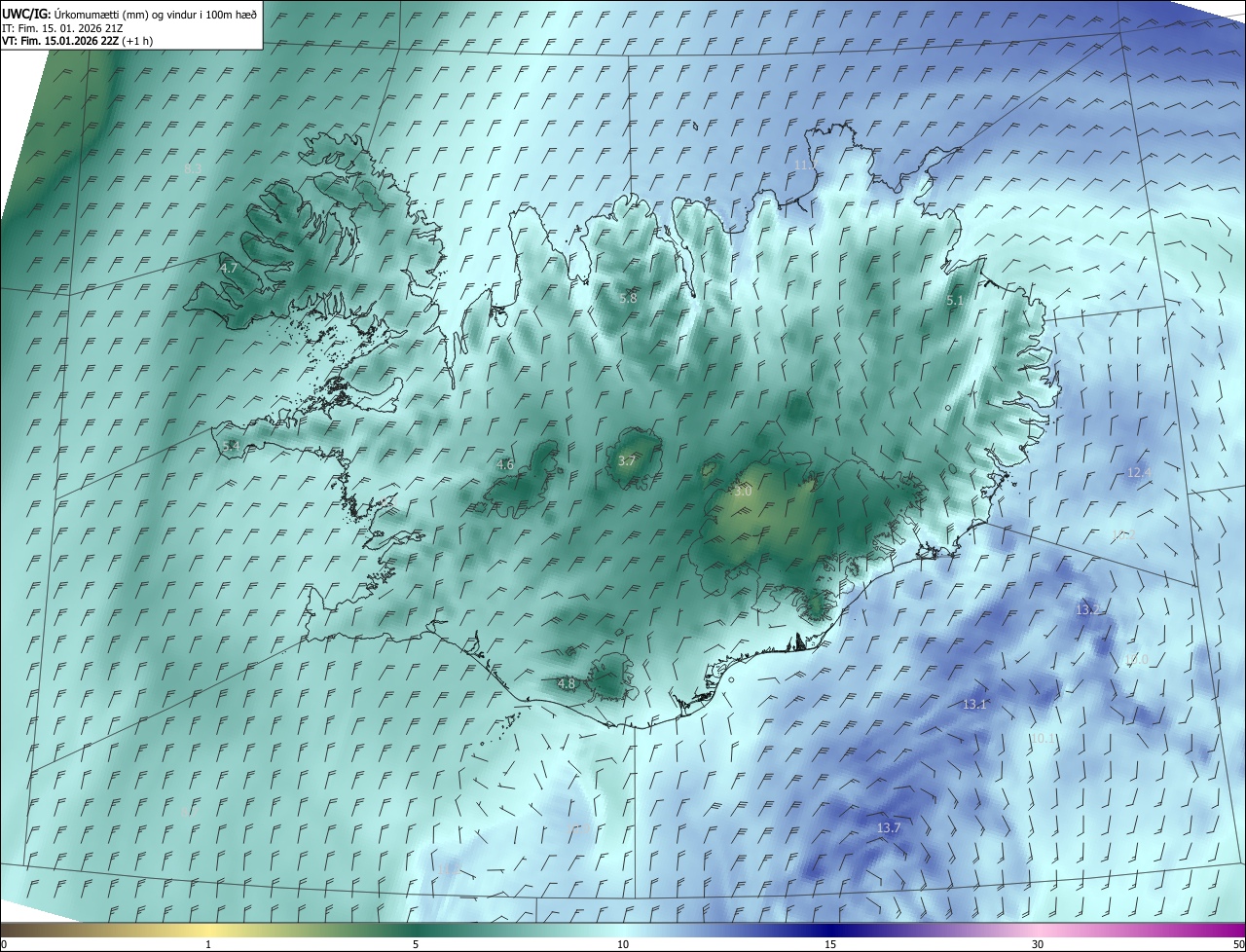Click the 4.7 value over the Westfjords
Screen dimensions: 1246x952
pyautogui.click(x=229, y=268)
